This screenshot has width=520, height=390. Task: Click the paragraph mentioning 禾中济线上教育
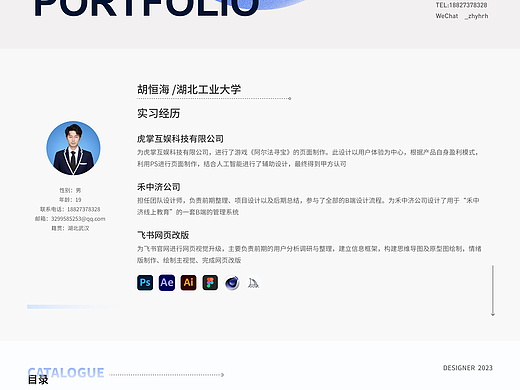point(308,206)
